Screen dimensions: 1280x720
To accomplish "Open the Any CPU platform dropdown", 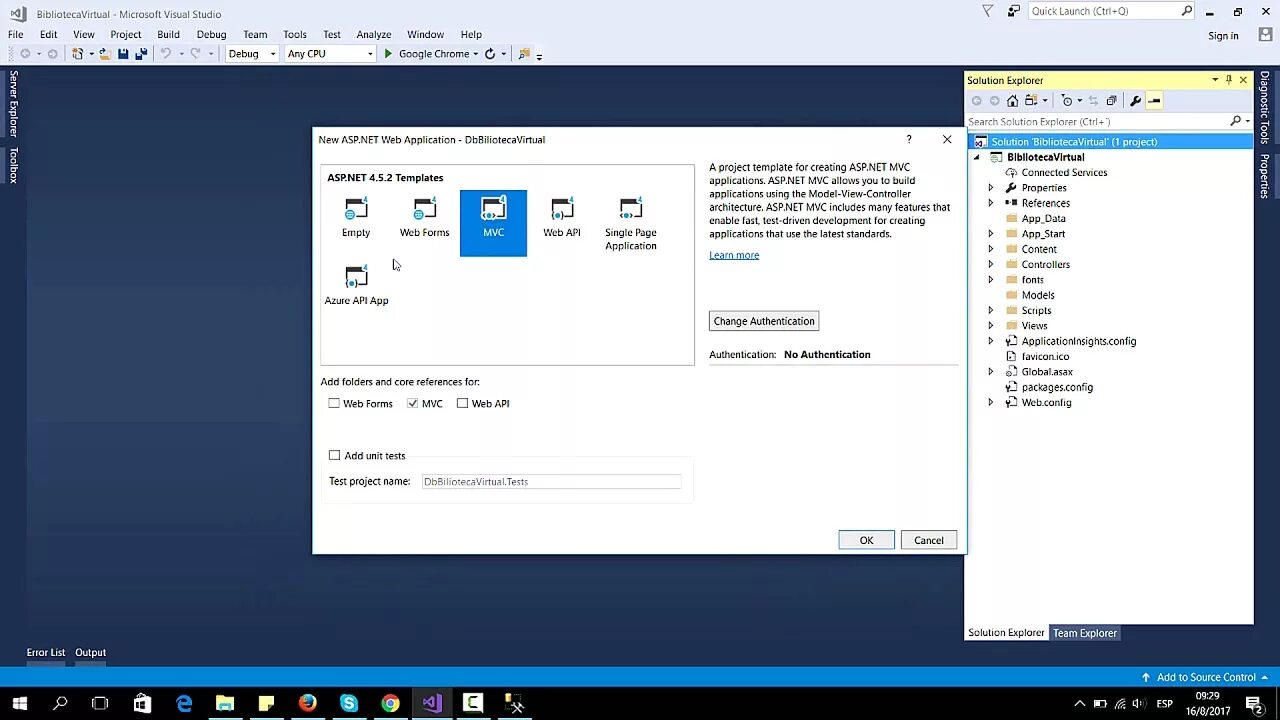I will (x=330, y=54).
